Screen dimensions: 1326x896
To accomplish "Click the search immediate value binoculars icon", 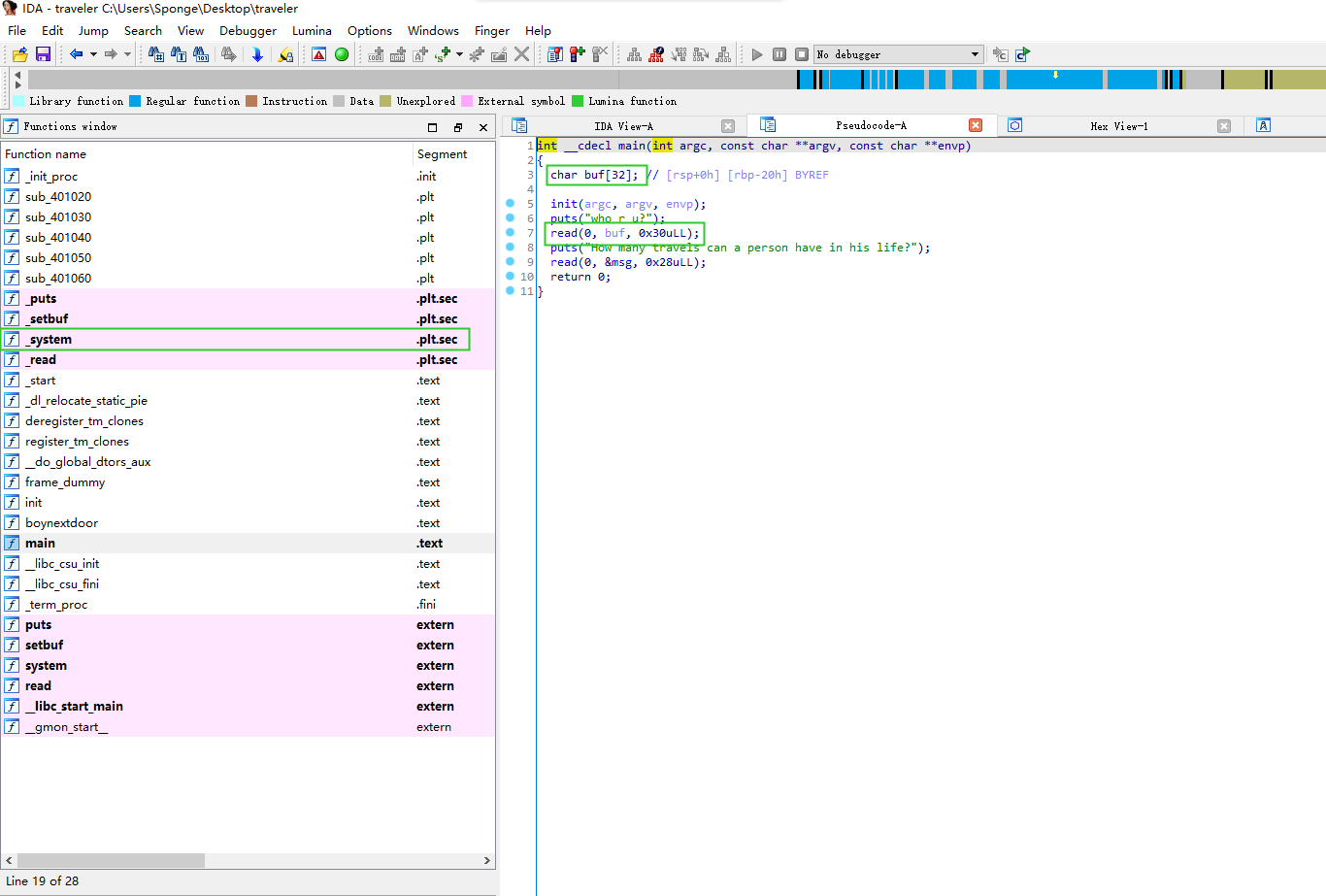I will (x=156, y=54).
